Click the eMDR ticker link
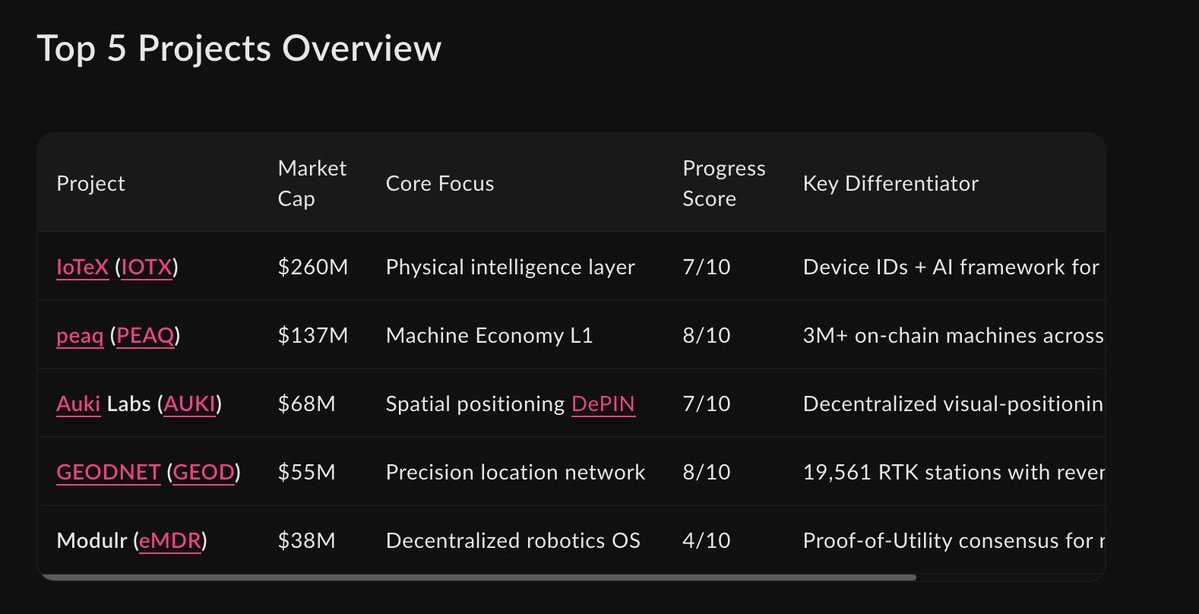The image size is (1199, 614). click(170, 541)
